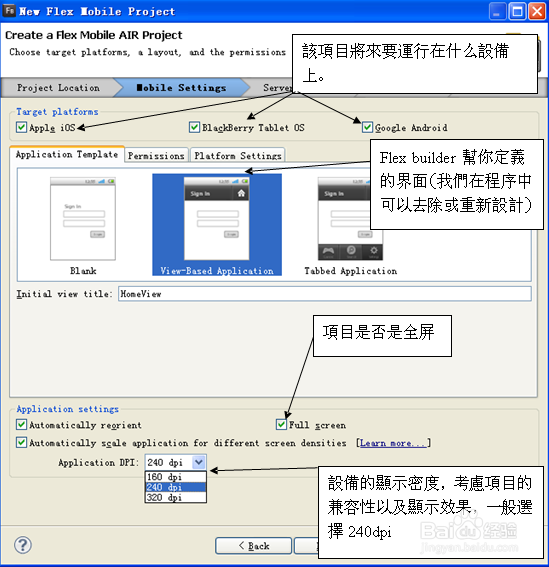549x567 pixels.
Task: Click the Initial view title field
Action: [x=324, y=294]
